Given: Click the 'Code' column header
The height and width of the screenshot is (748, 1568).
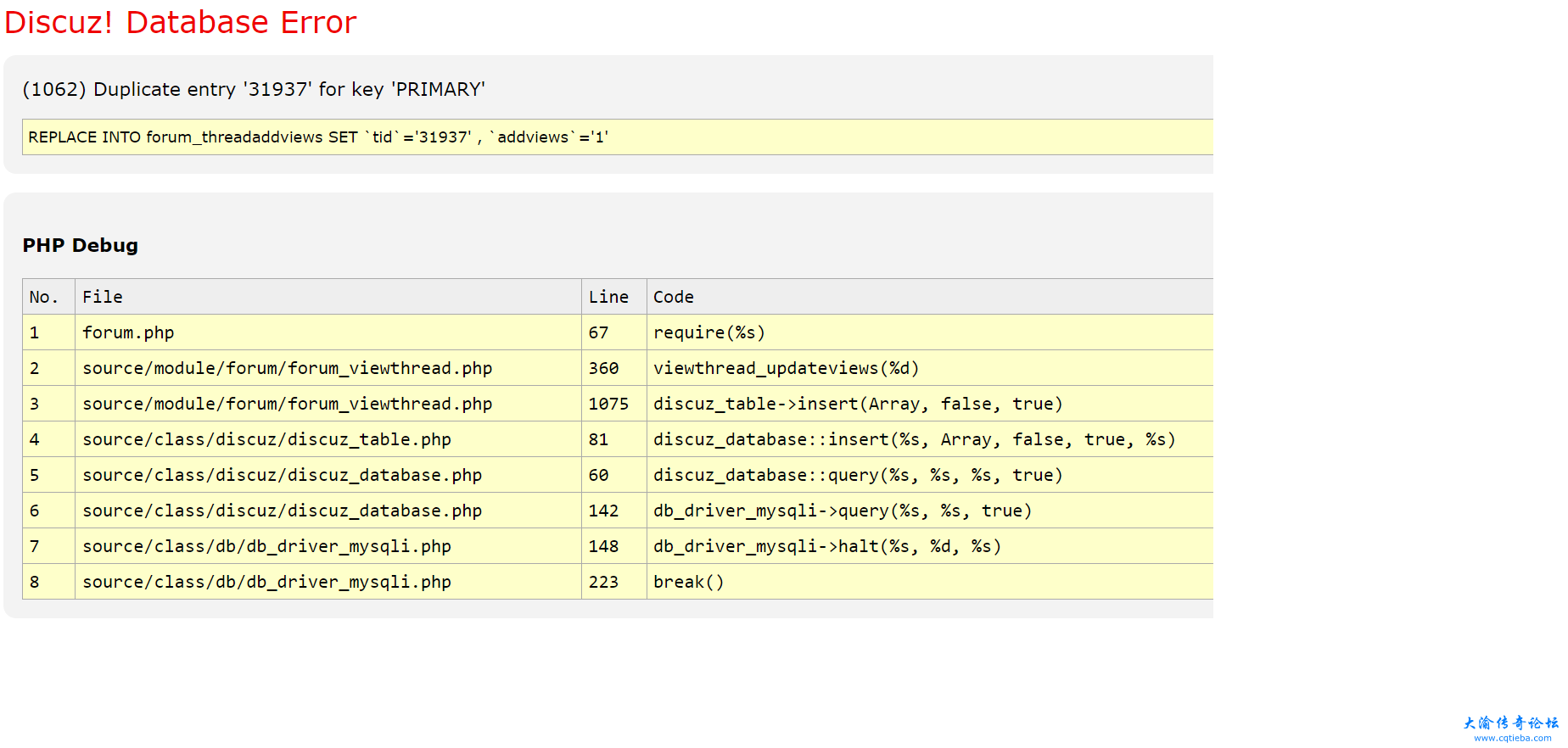Looking at the screenshot, I should coord(930,297).
